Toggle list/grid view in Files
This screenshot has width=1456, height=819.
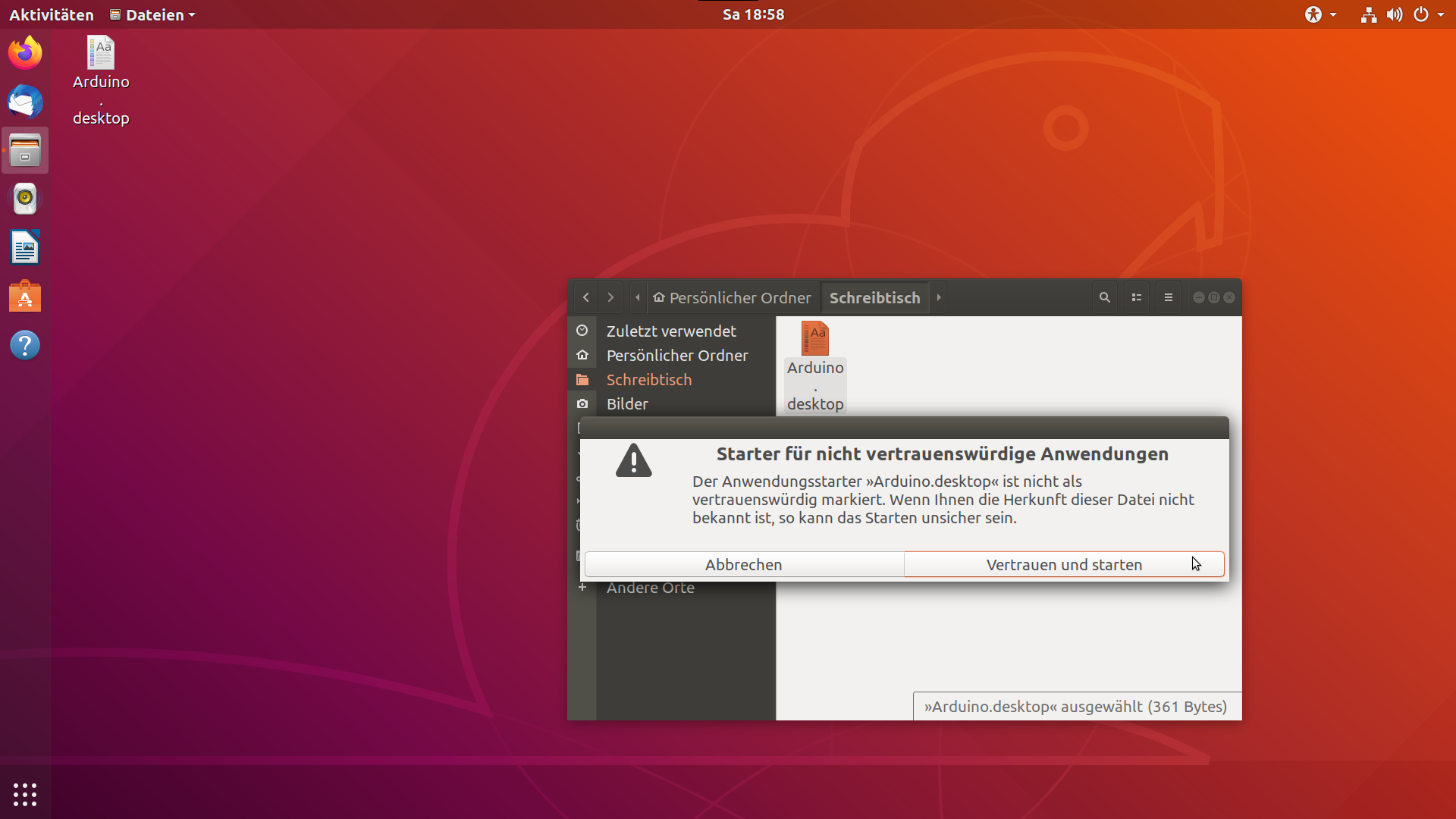[x=1137, y=297]
